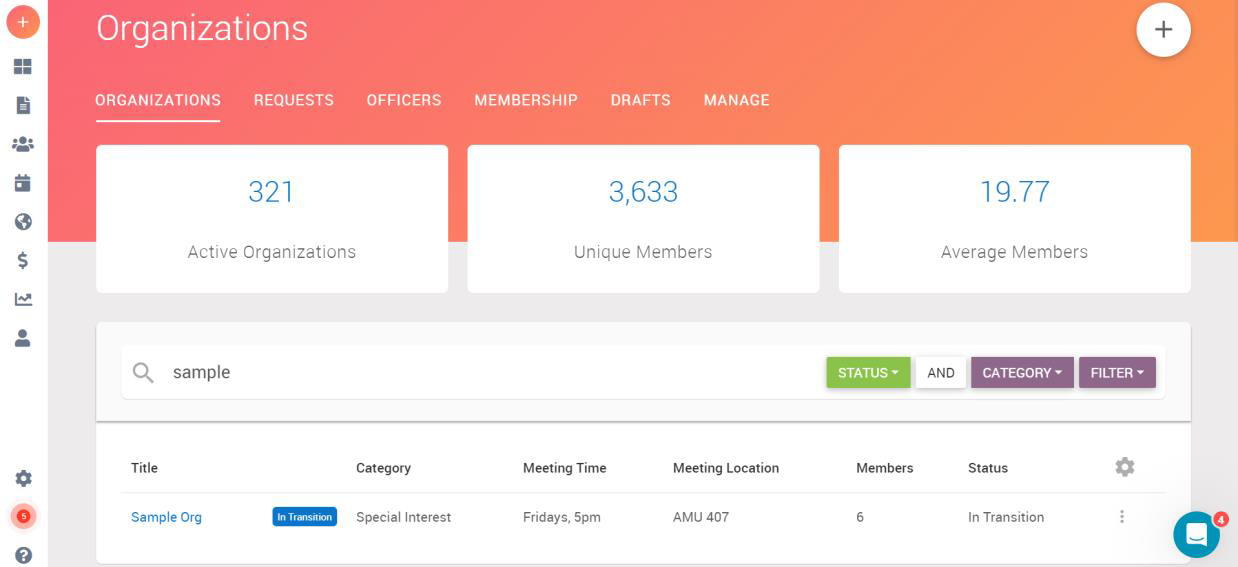This screenshot has width=1238, height=567.
Task: Select the people groups icon in sidebar
Action: point(23,144)
